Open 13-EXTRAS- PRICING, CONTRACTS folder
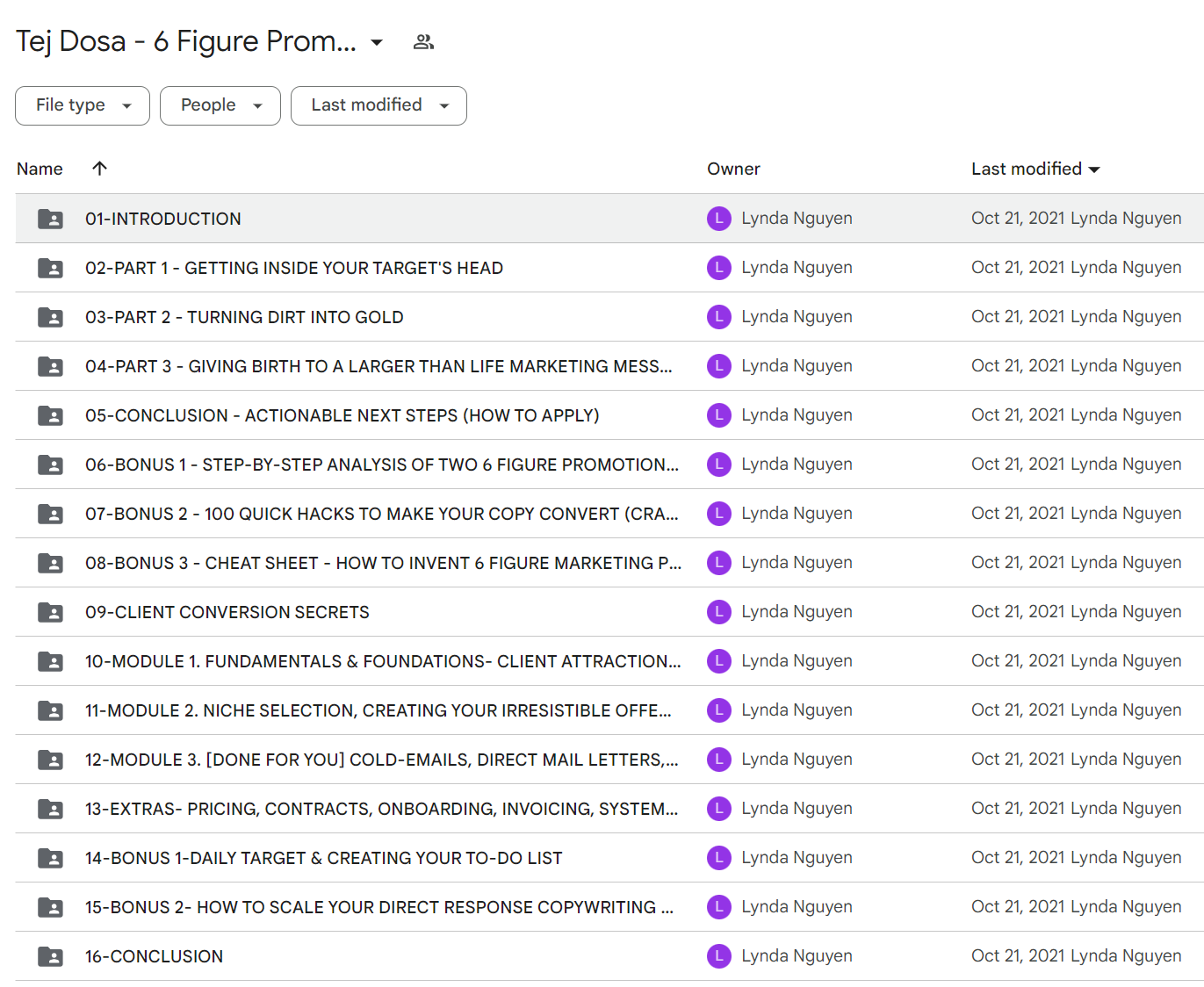The height and width of the screenshot is (987, 1204). tap(382, 809)
